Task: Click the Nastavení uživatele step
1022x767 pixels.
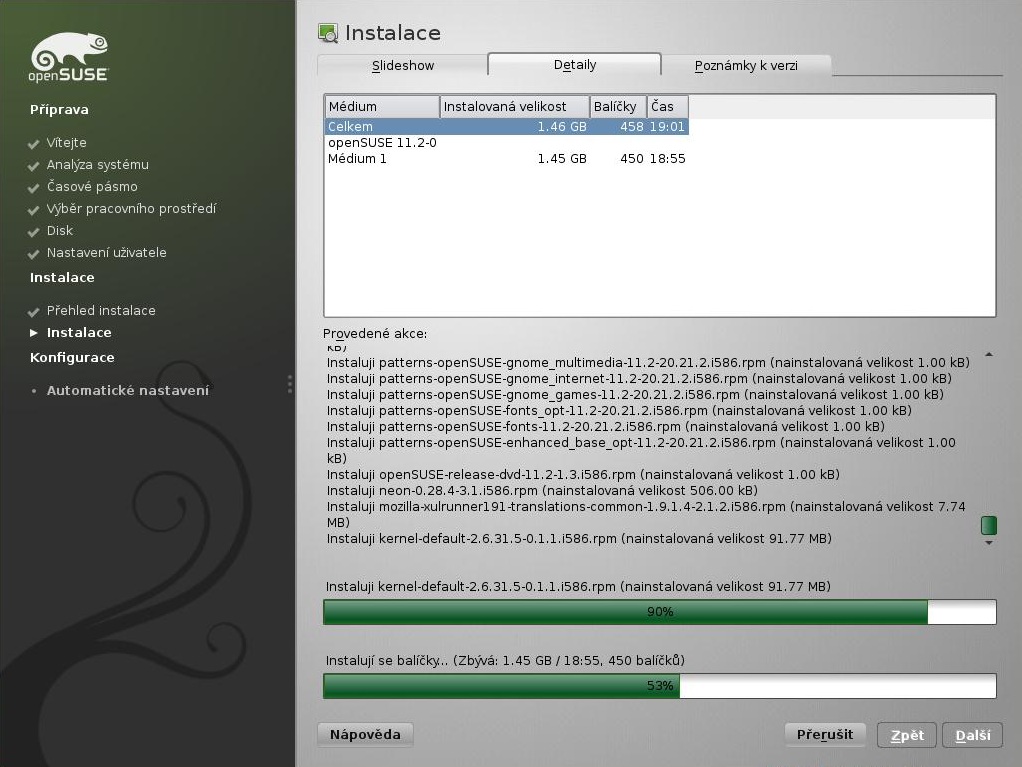Action: tap(107, 253)
